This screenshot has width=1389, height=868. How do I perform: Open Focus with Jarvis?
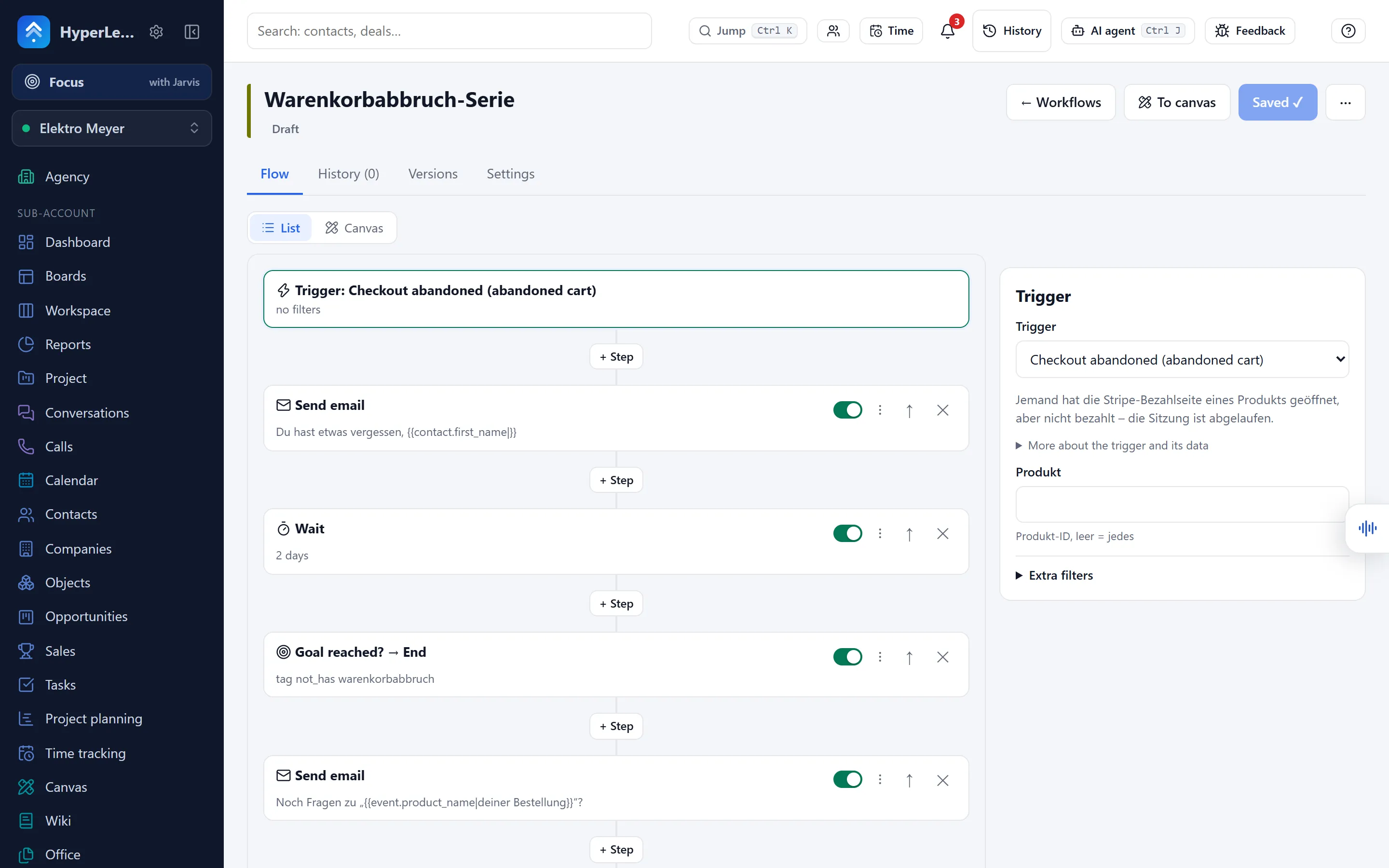[x=112, y=82]
